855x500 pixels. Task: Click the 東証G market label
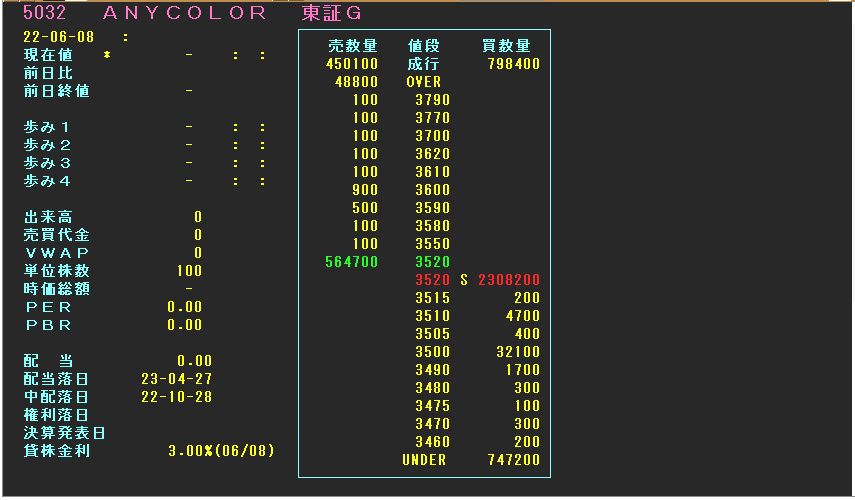pyautogui.click(x=331, y=13)
